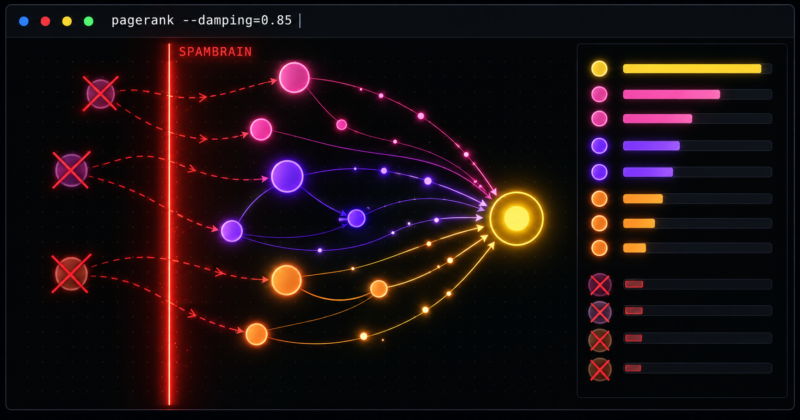800x420 pixels.
Task: Click the middle orange legend dot
Action: coord(599,223)
